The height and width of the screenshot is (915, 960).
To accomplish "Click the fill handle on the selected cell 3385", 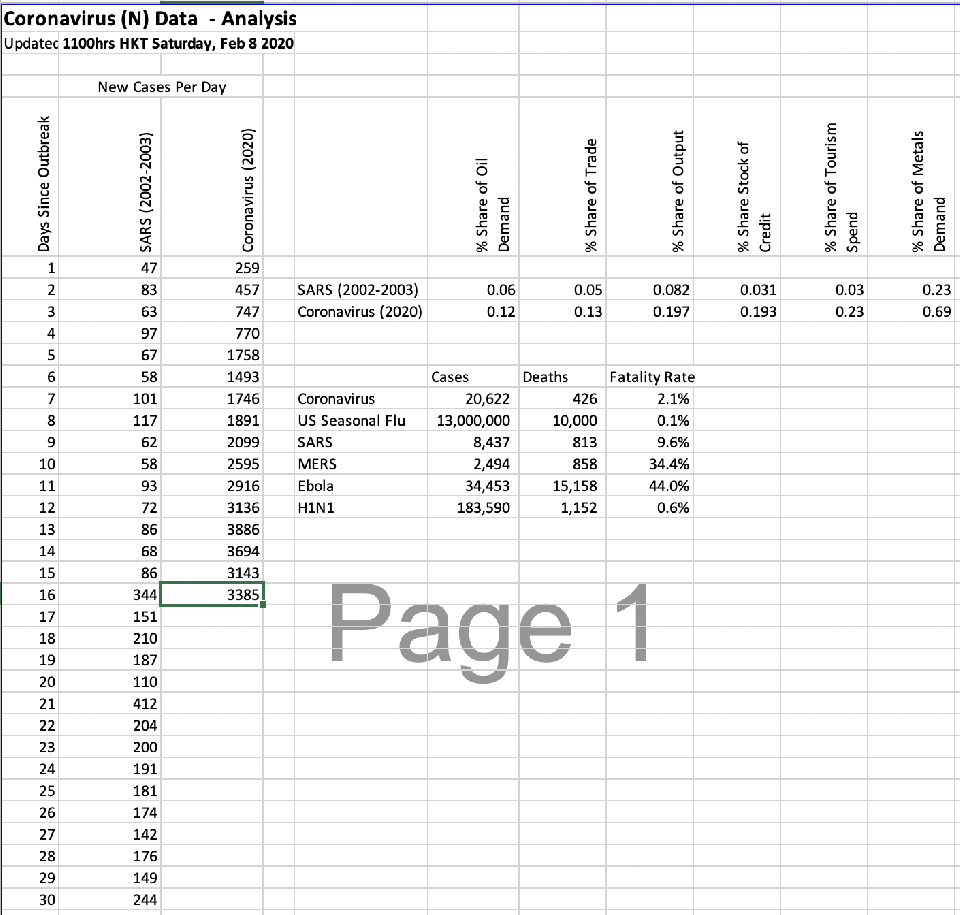I will pos(262,605).
